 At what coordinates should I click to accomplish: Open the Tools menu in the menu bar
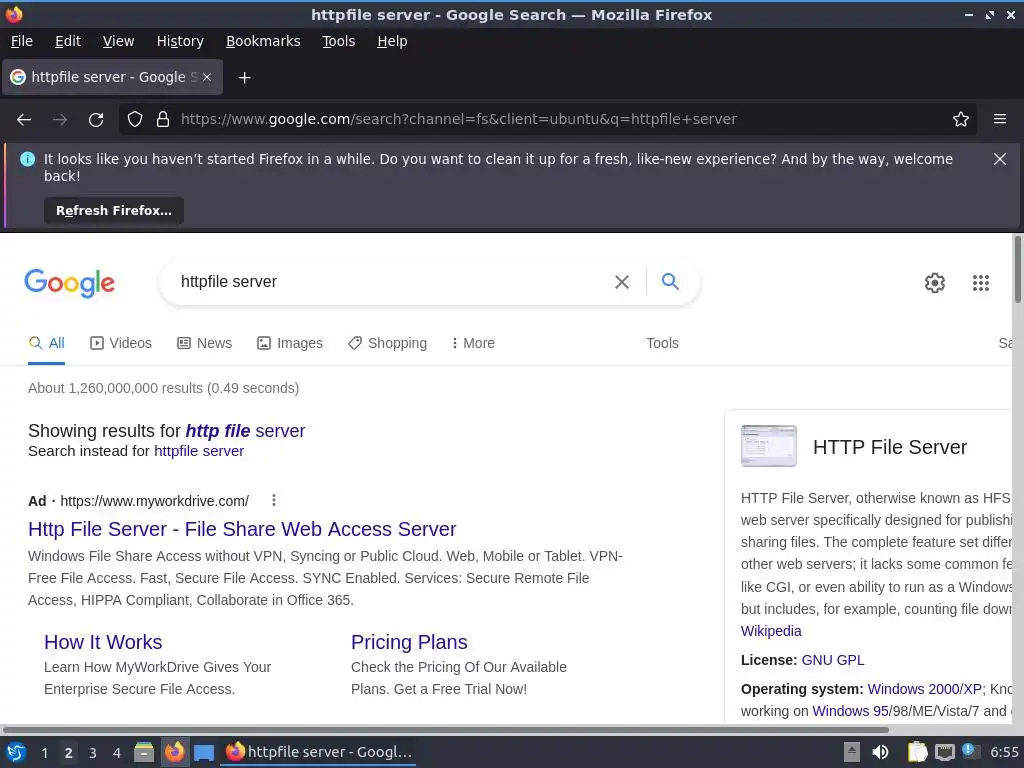point(338,41)
